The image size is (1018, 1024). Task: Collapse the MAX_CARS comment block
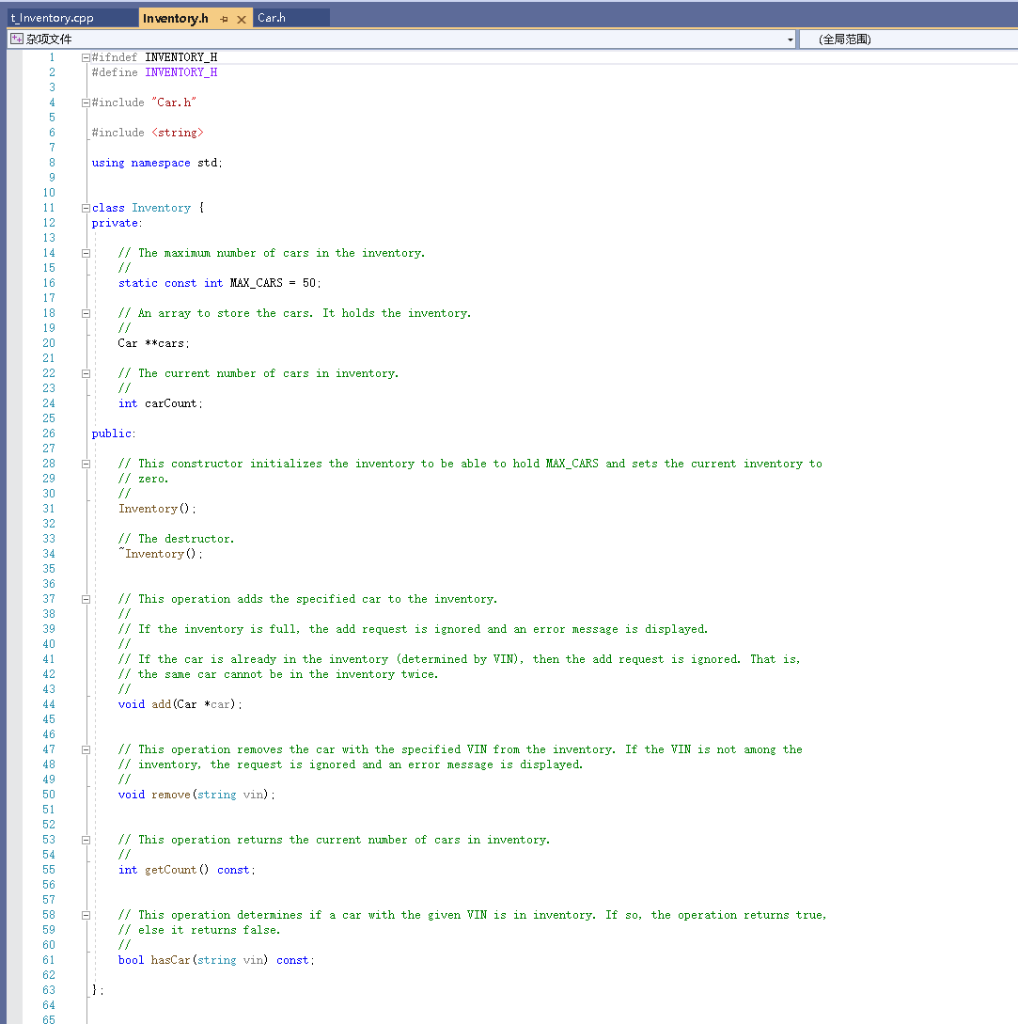(x=86, y=252)
